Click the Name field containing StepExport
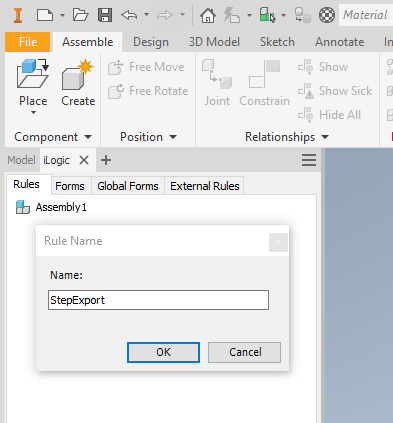This screenshot has height=423, width=393. [x=158, y=300]
